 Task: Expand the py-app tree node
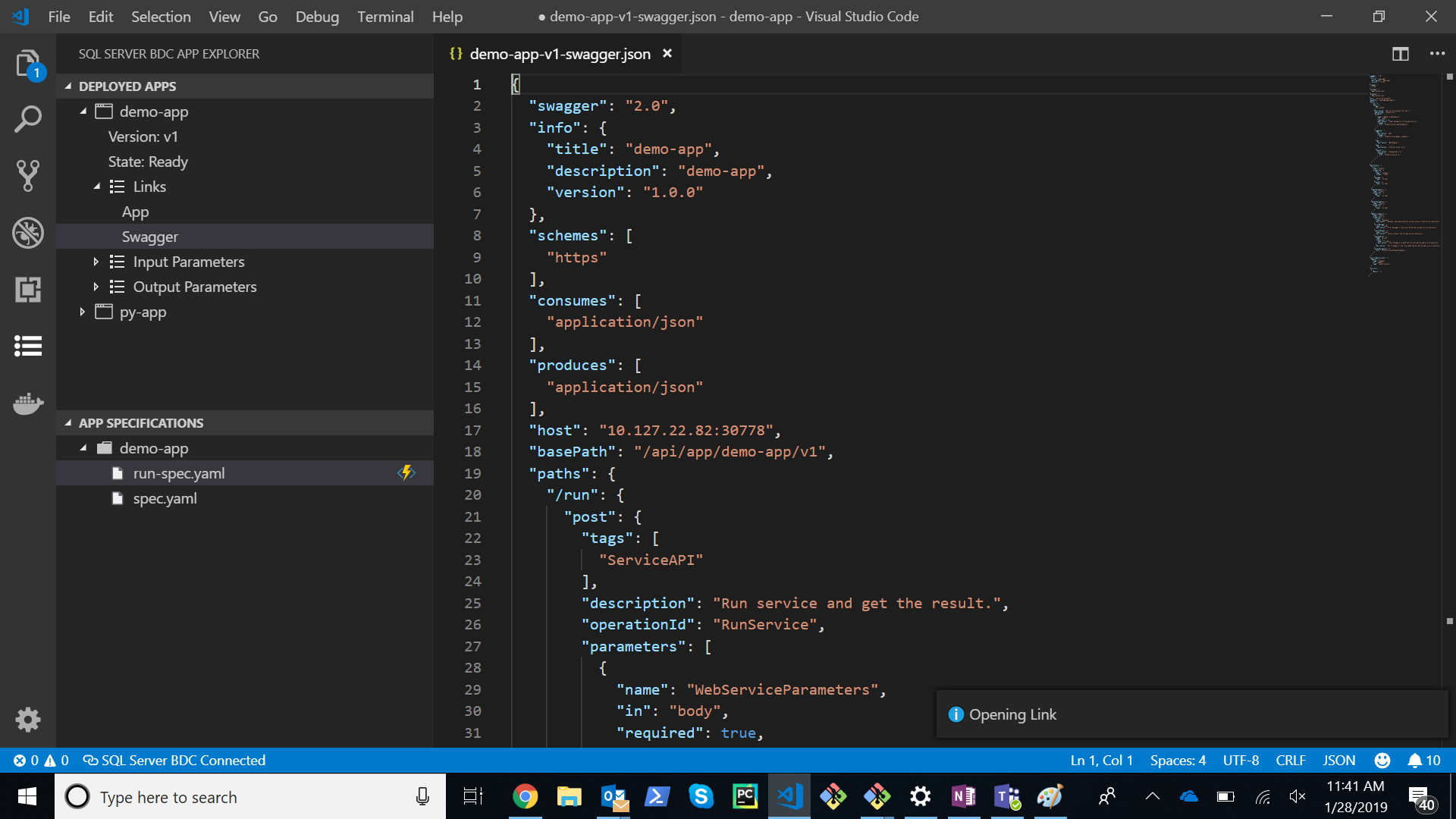click(x=82, y=312)
